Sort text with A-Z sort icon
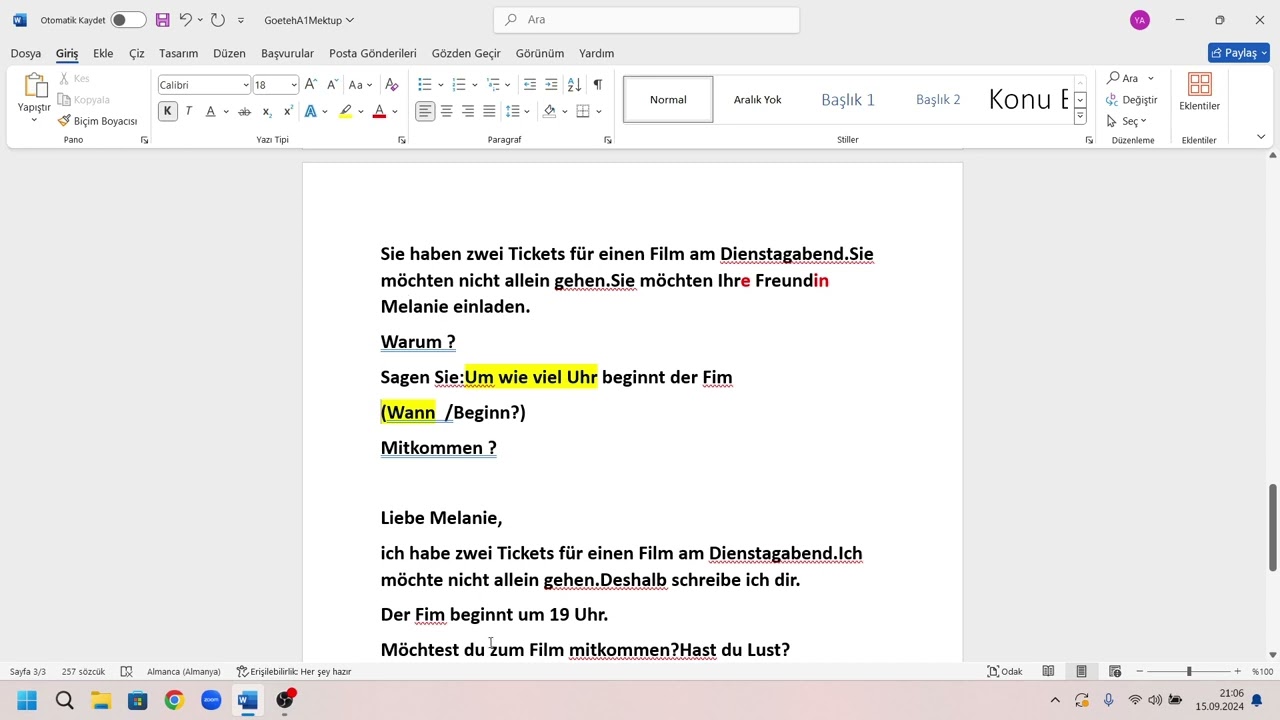Screen dimensions: 1280x720 [574, 85]
